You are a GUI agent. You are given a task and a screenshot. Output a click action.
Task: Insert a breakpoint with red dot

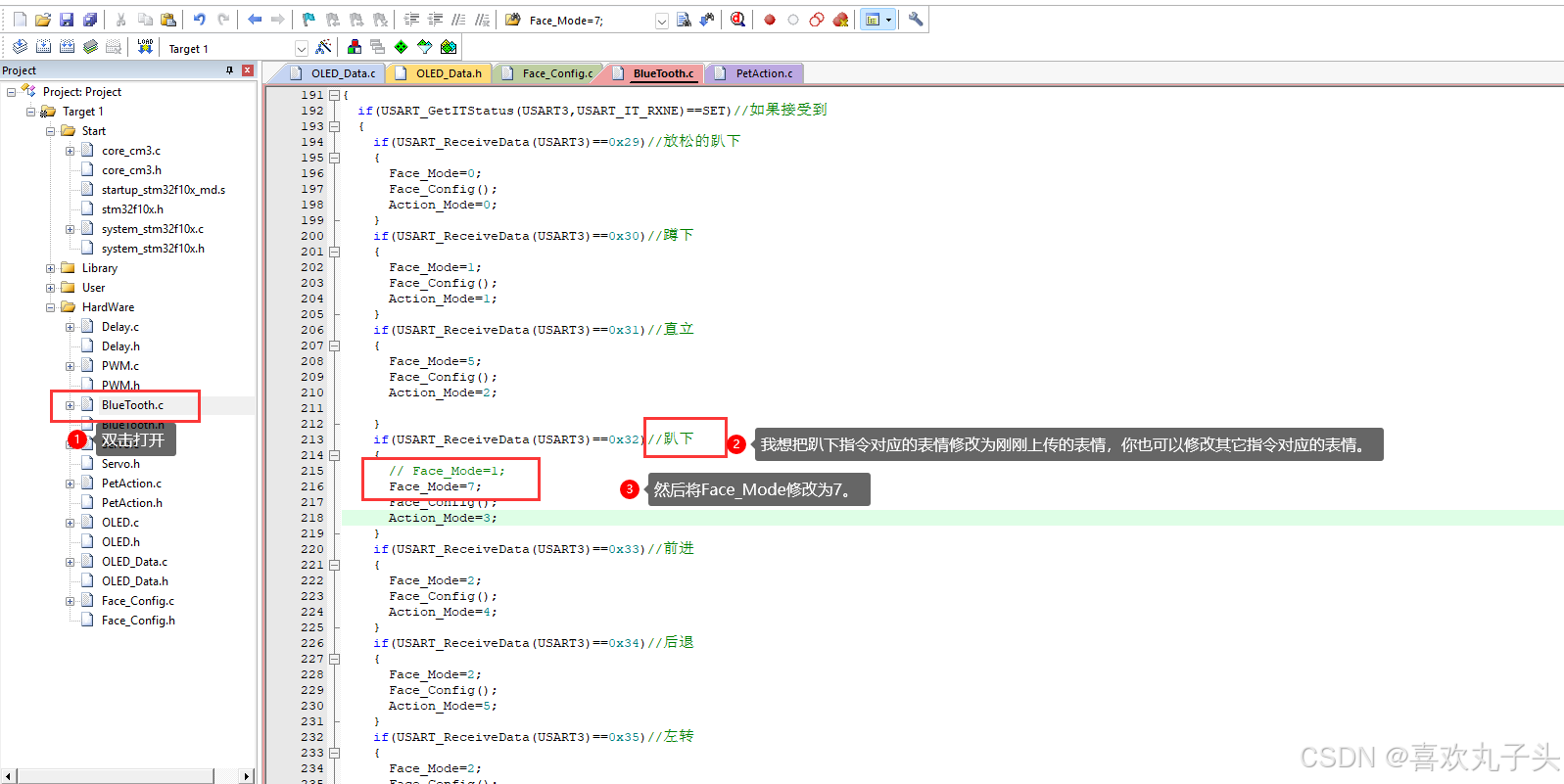[770, 20]
